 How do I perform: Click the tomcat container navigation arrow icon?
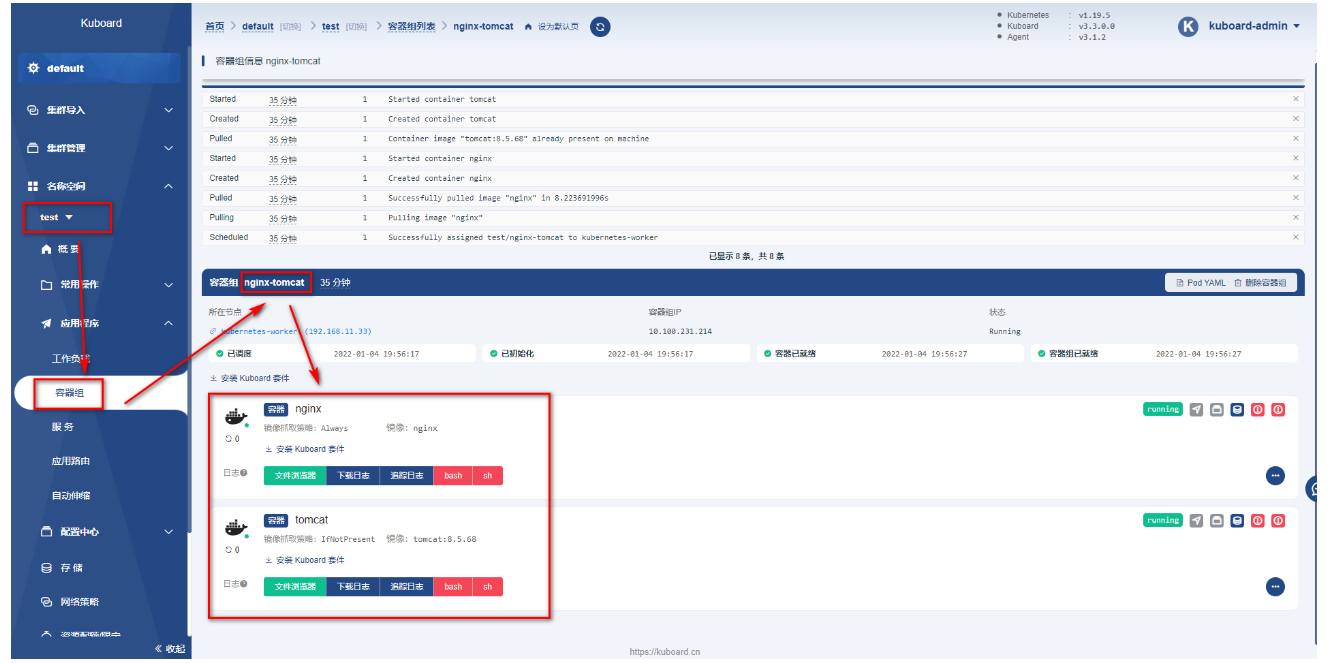[x=1196, y=520]
